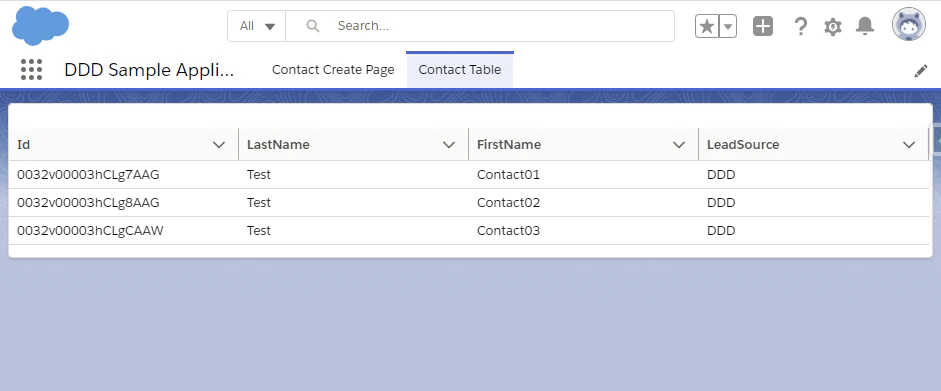
Task: Open the Setup gear icon
Action: 832,26
